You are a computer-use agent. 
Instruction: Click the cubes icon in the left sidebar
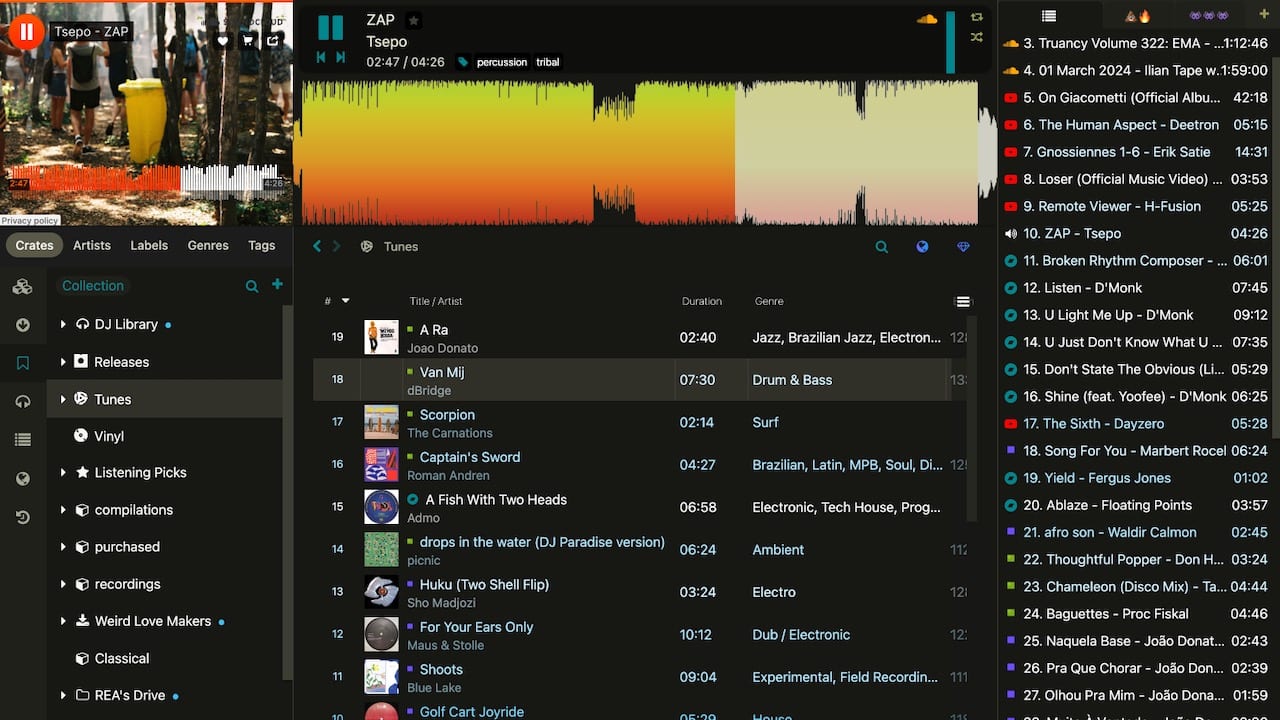pos(22,287)
